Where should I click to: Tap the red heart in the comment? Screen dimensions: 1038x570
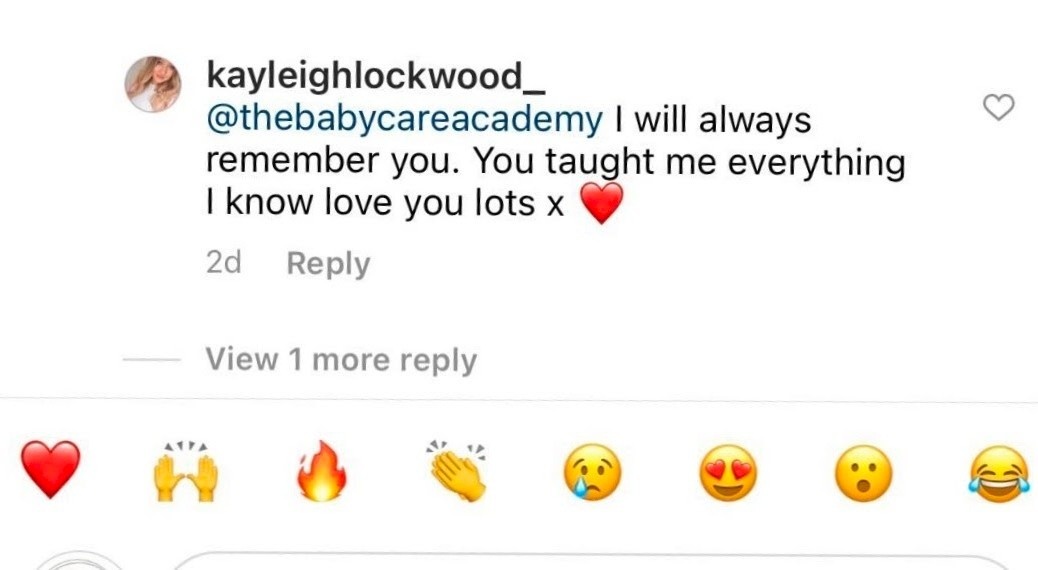coord(601,203)
